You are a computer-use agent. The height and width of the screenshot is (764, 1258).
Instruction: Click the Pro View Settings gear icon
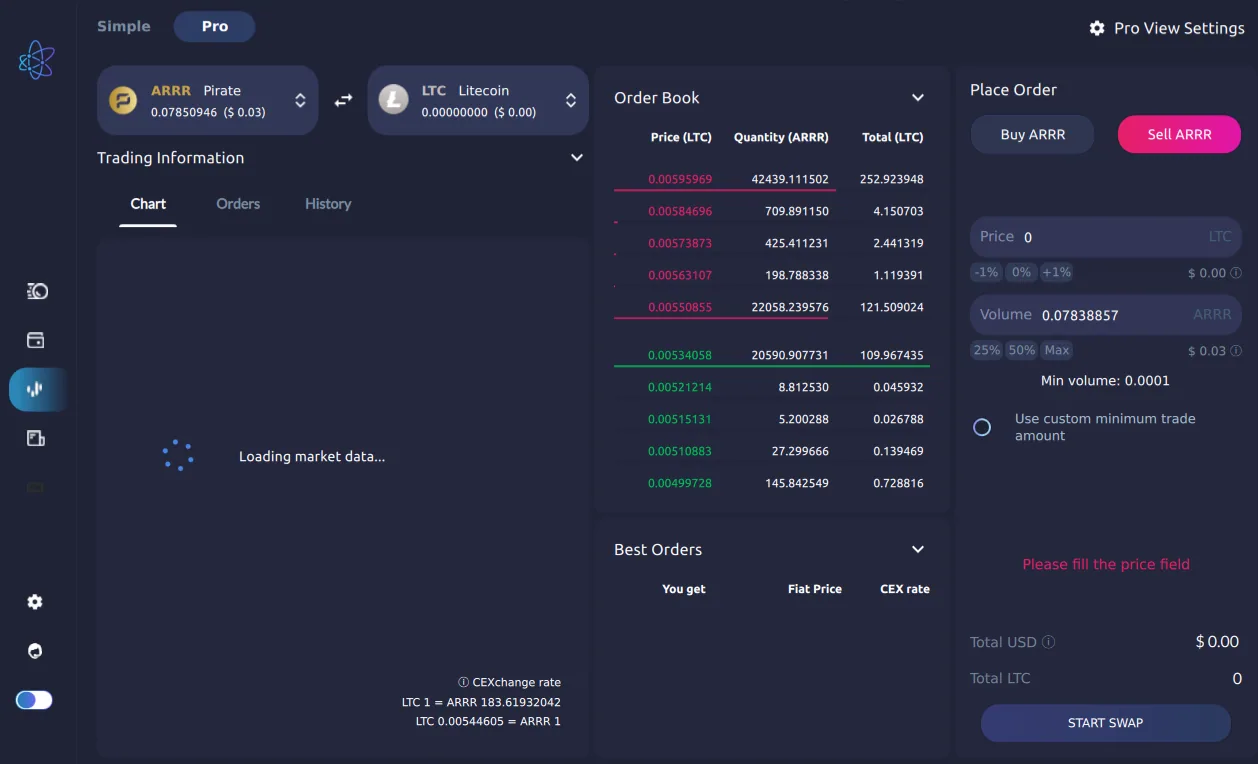tap(1097, 28)
